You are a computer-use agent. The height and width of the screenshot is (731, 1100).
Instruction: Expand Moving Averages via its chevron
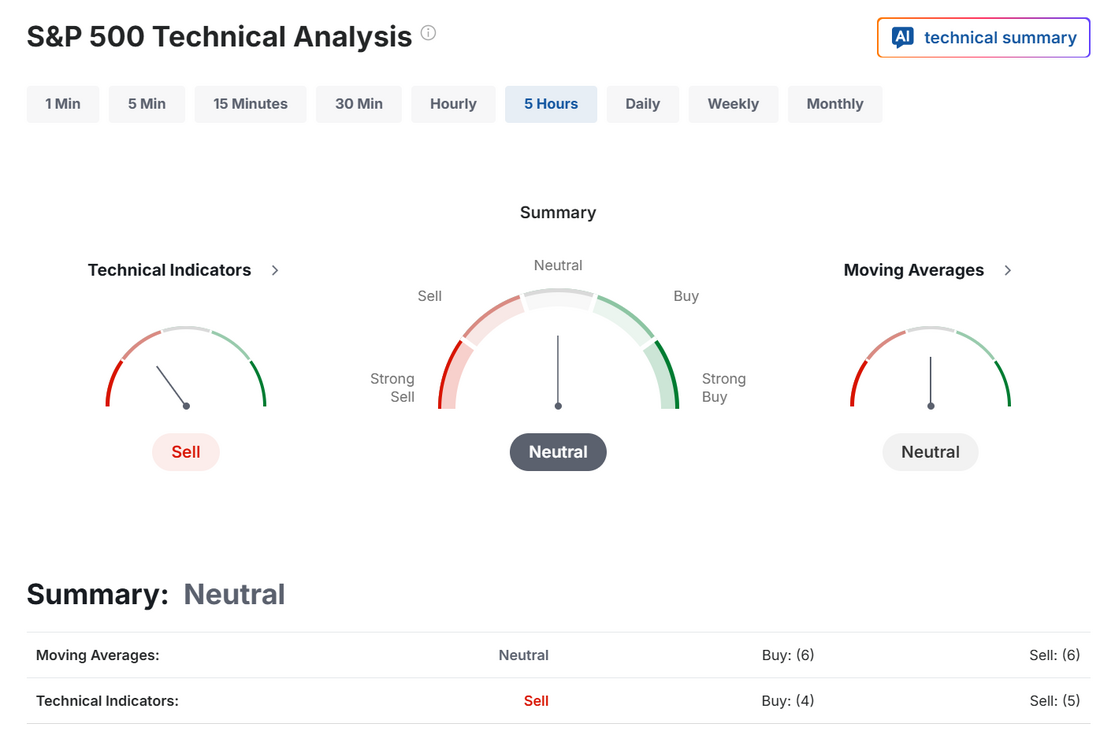(x=1007, y=270)
